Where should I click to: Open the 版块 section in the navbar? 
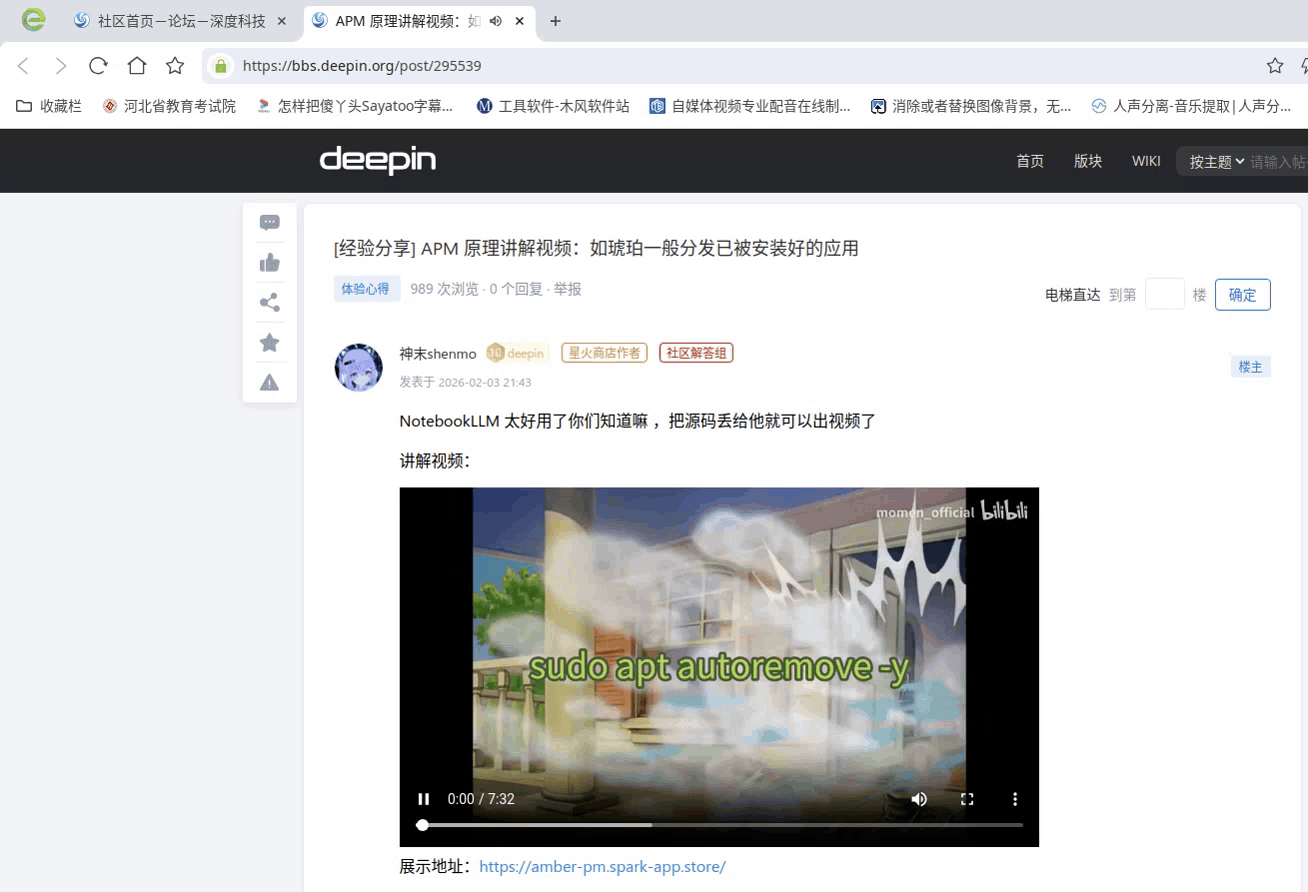pos(1088,160)
